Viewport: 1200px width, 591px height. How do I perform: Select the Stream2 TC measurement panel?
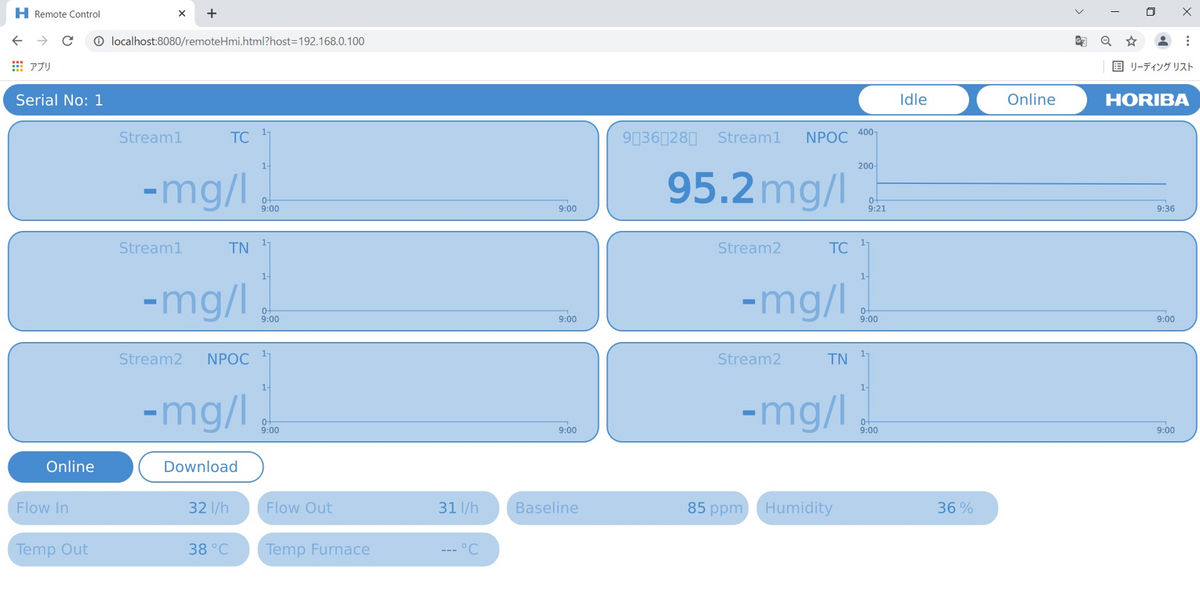(902, 281)
